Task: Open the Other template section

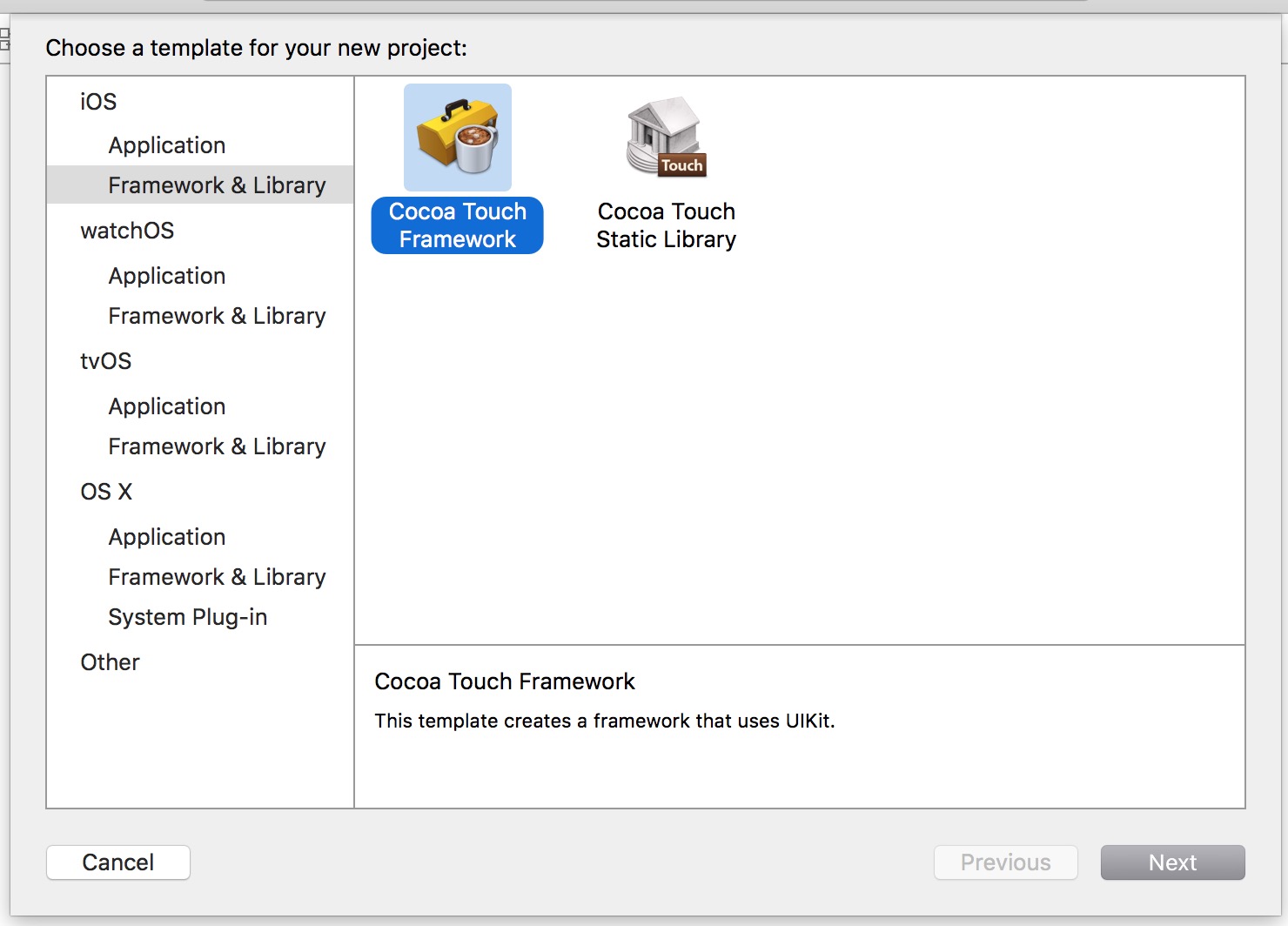Action: tap(110, 662)
